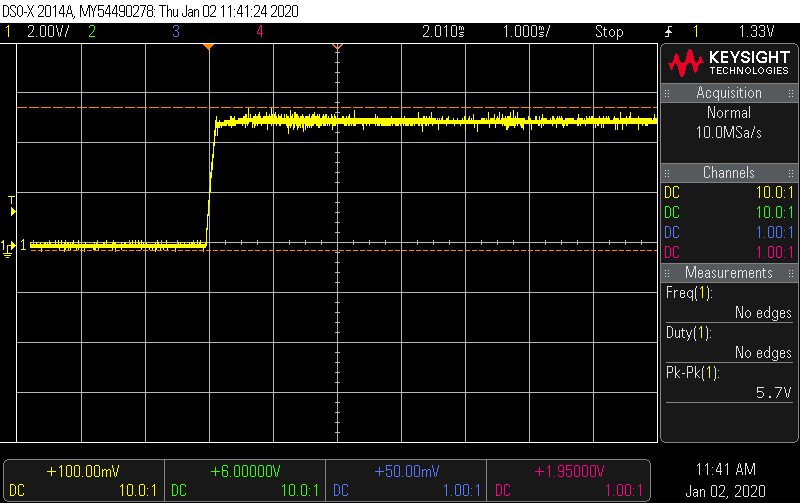Click the yellow waveform rising edge
800x503 pixels.
211,184
